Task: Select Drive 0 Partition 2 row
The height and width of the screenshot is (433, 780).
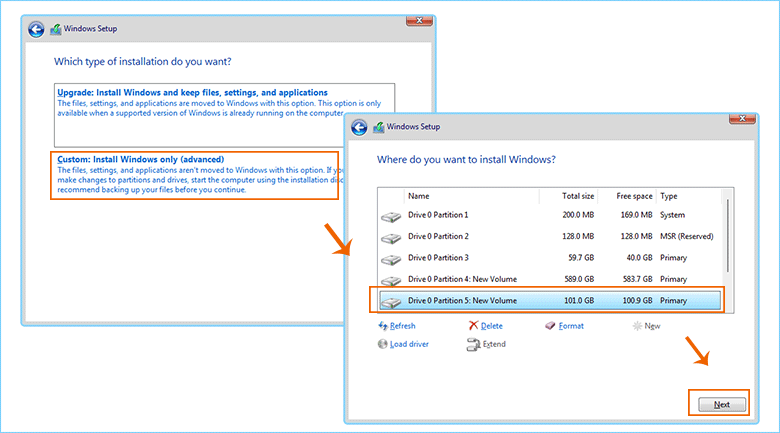Action: [550, 236]
